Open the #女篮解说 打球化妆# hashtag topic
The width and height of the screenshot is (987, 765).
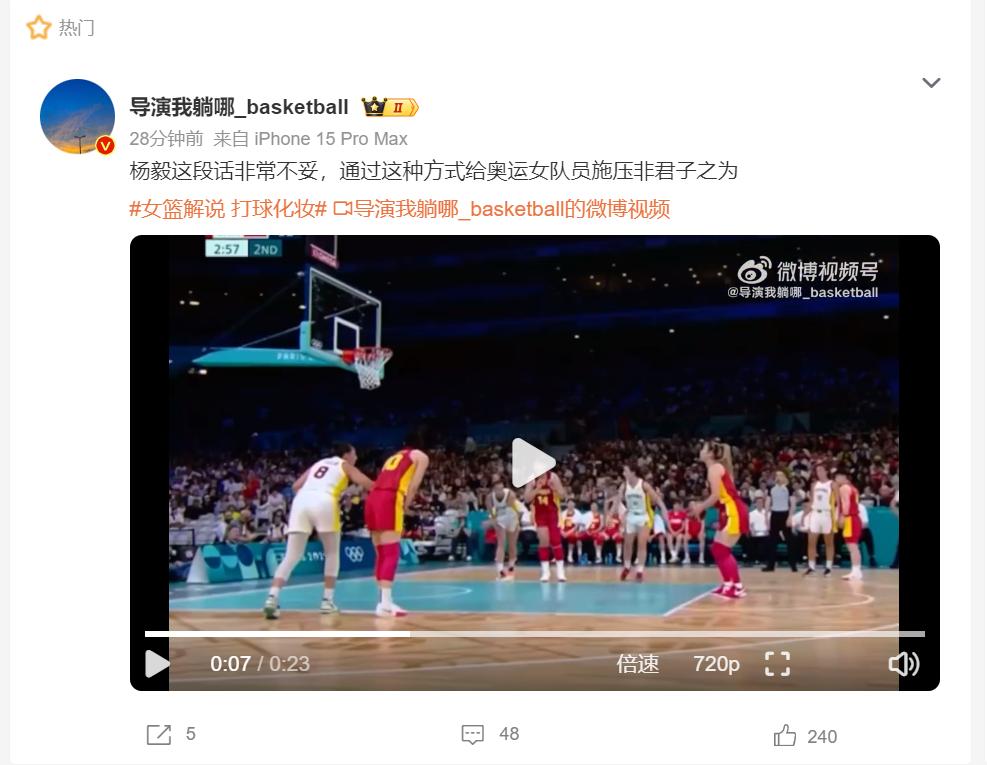[x=228, y=208]
